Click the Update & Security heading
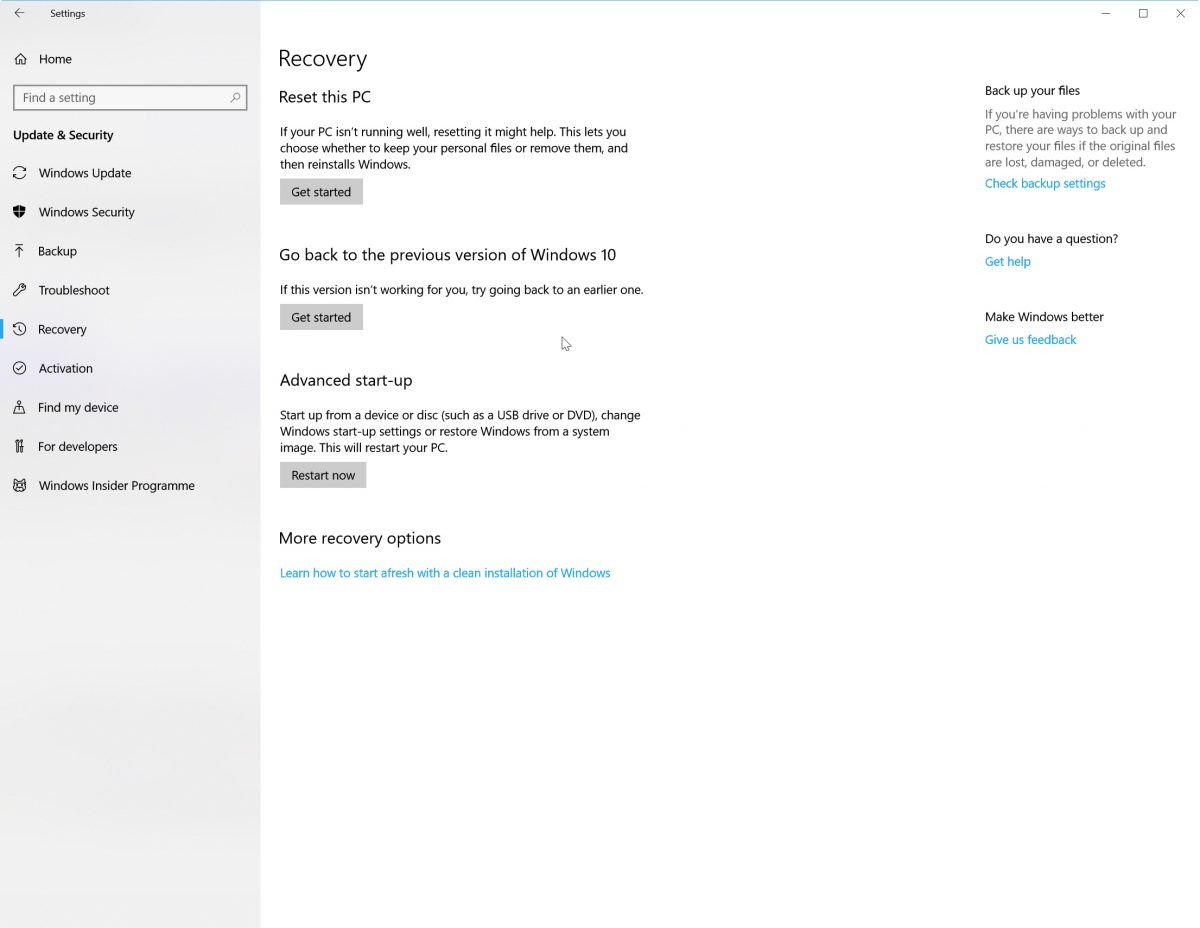Image resolution: width=1200 pixels, height=928 pixels. click(63, 135)
